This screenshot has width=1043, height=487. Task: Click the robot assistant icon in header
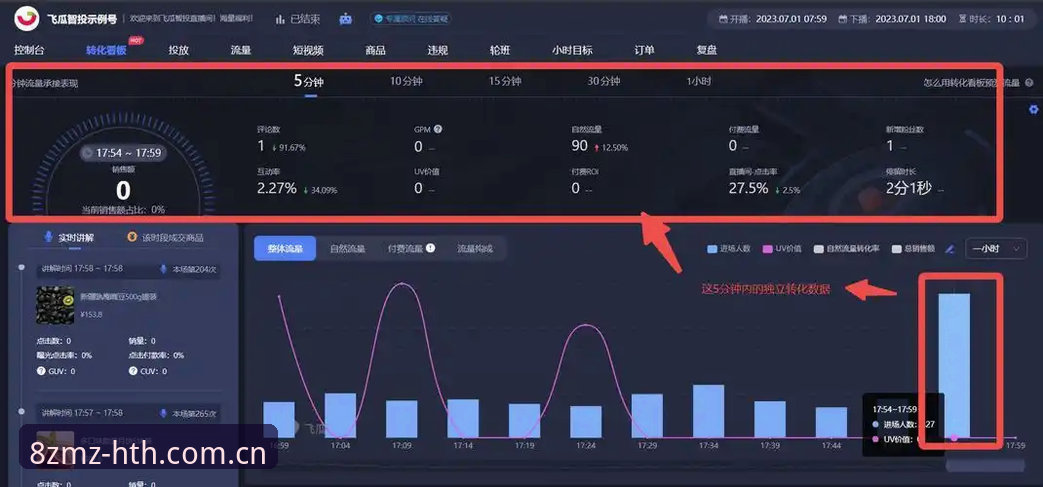(345, 19)
